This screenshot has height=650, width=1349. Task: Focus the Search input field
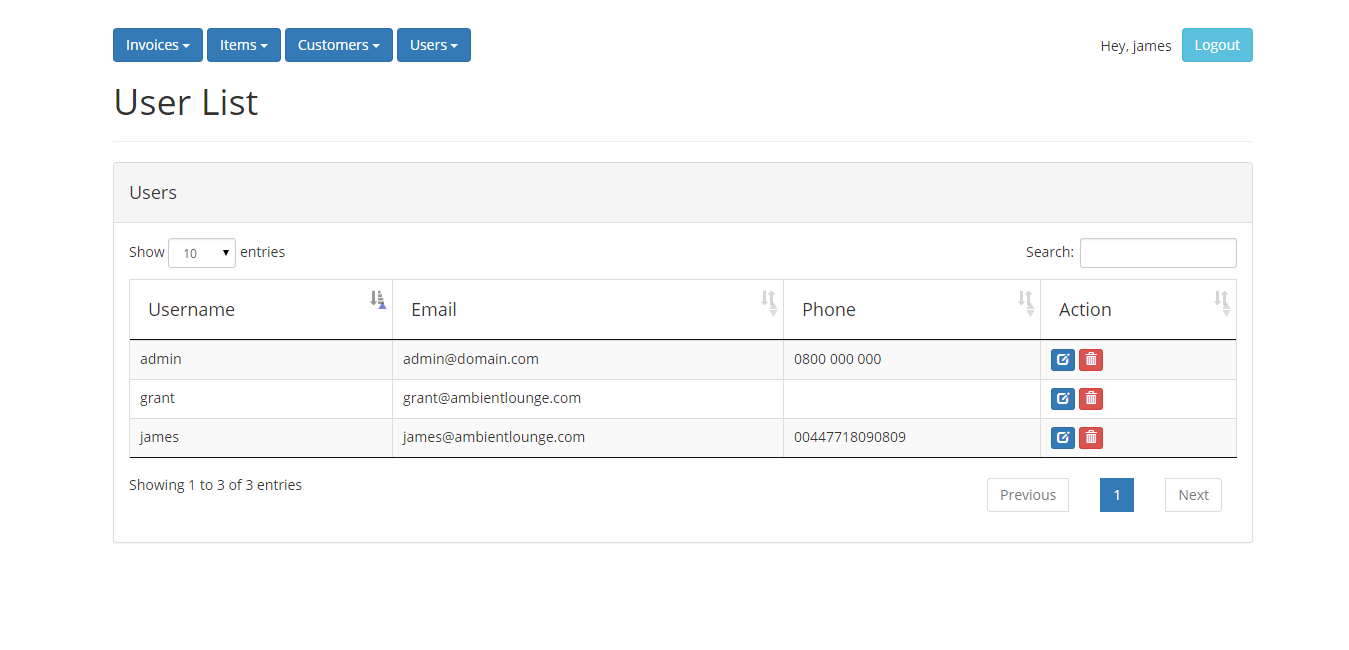[1158, 253]
